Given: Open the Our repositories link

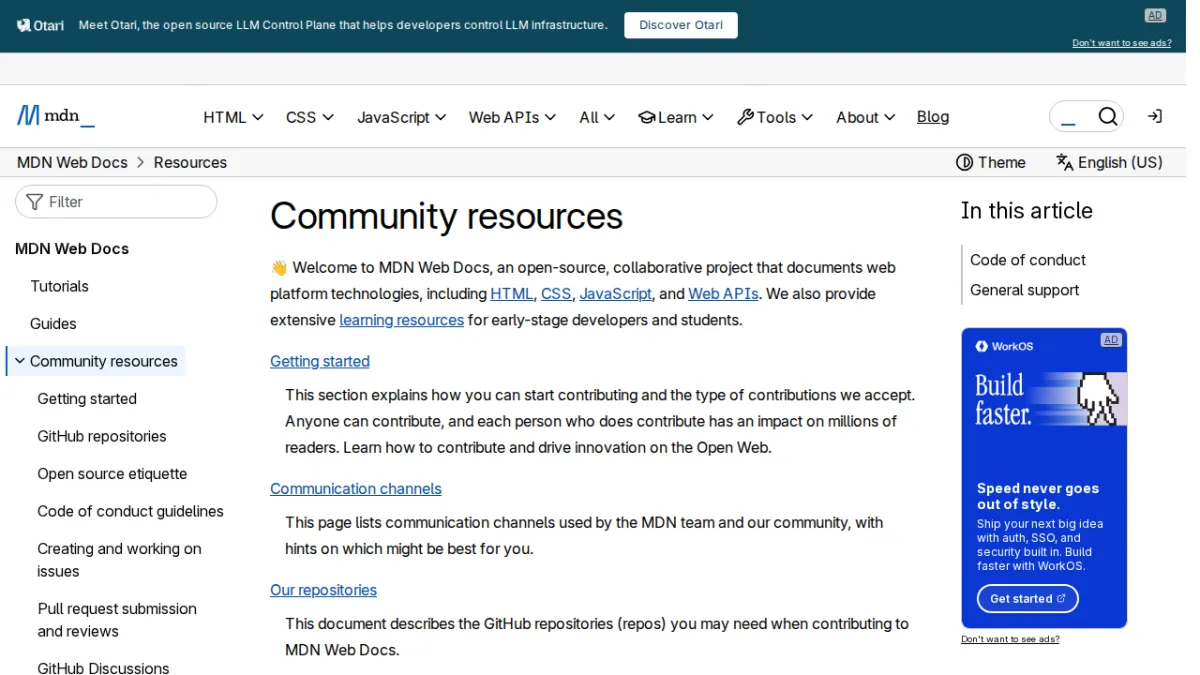Looking at the screenshot, I should pyautogui.click(x=324, y=590).
